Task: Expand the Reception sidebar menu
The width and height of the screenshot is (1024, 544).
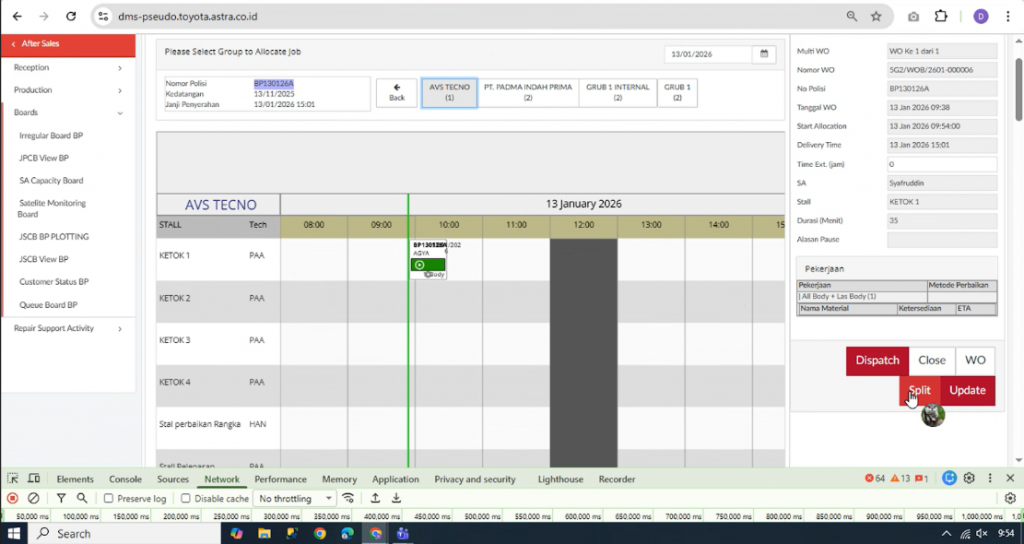Action: 67,67
